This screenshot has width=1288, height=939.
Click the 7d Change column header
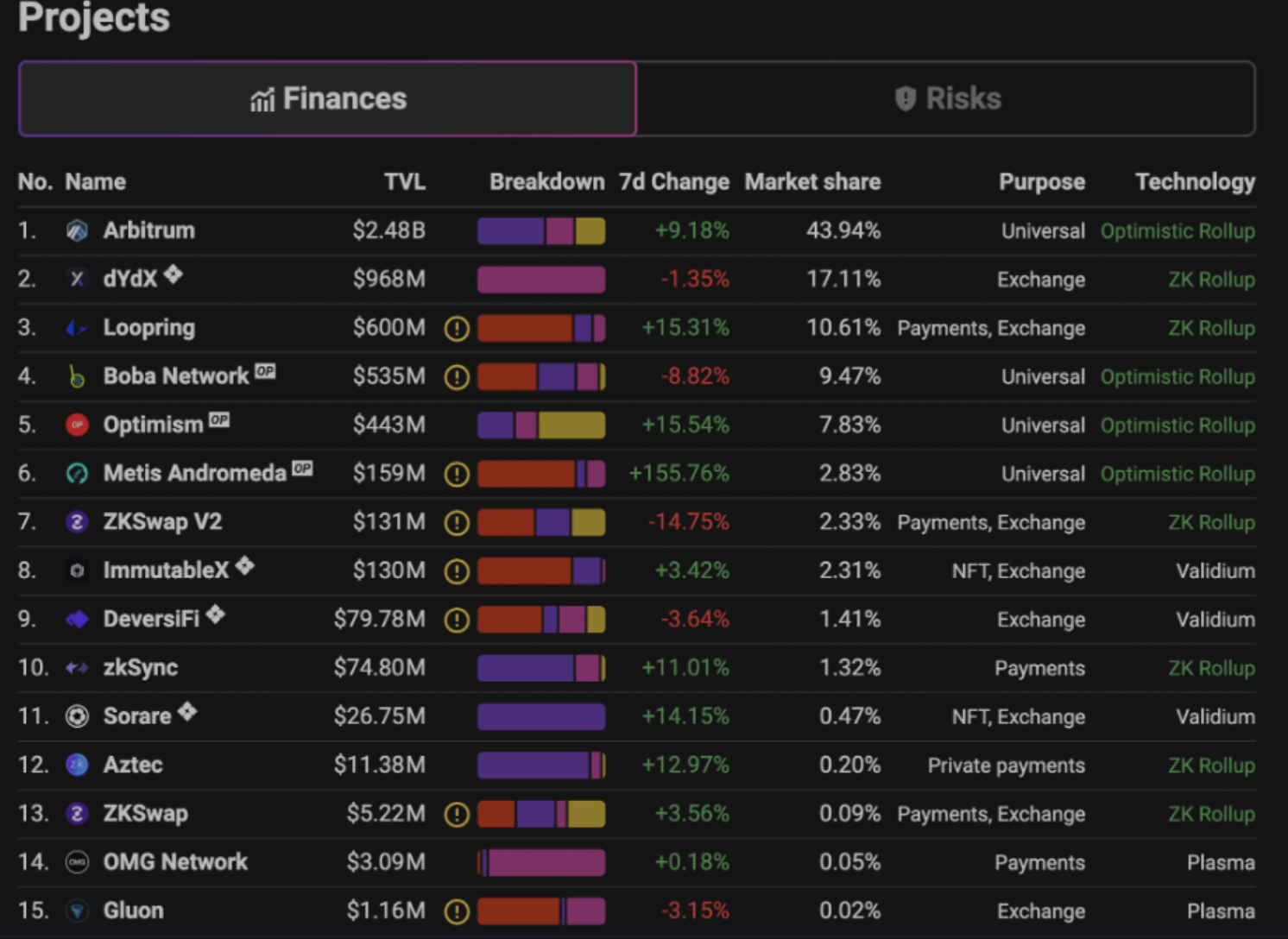pyautogui.click(x=673, y=182)
